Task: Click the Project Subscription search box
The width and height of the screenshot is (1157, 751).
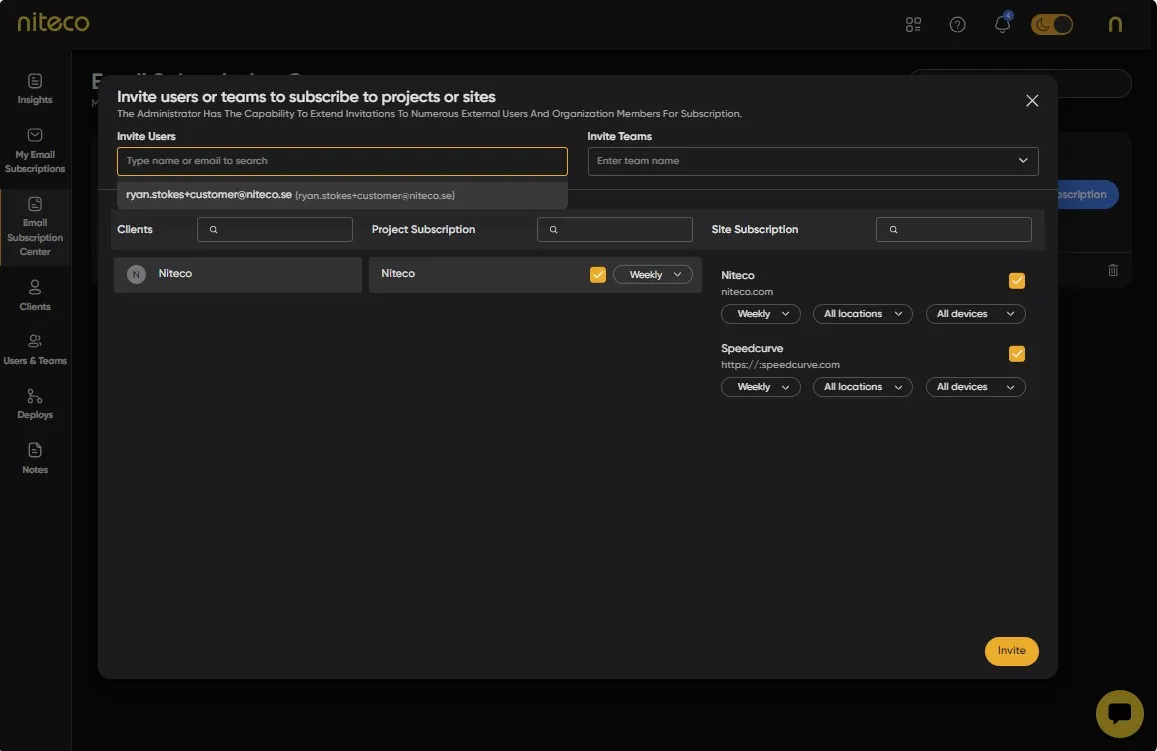Action: (x=615, y=229)
